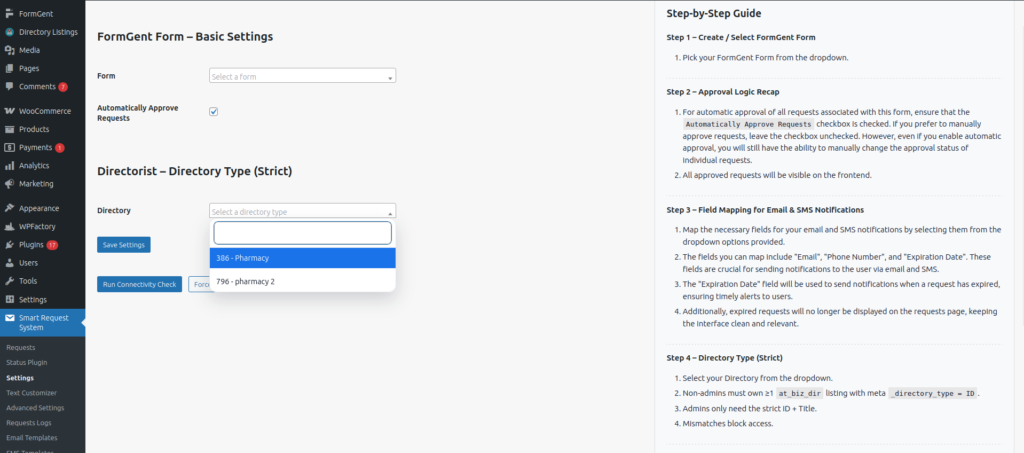Open the Plugins plug icon

[9, 244]
